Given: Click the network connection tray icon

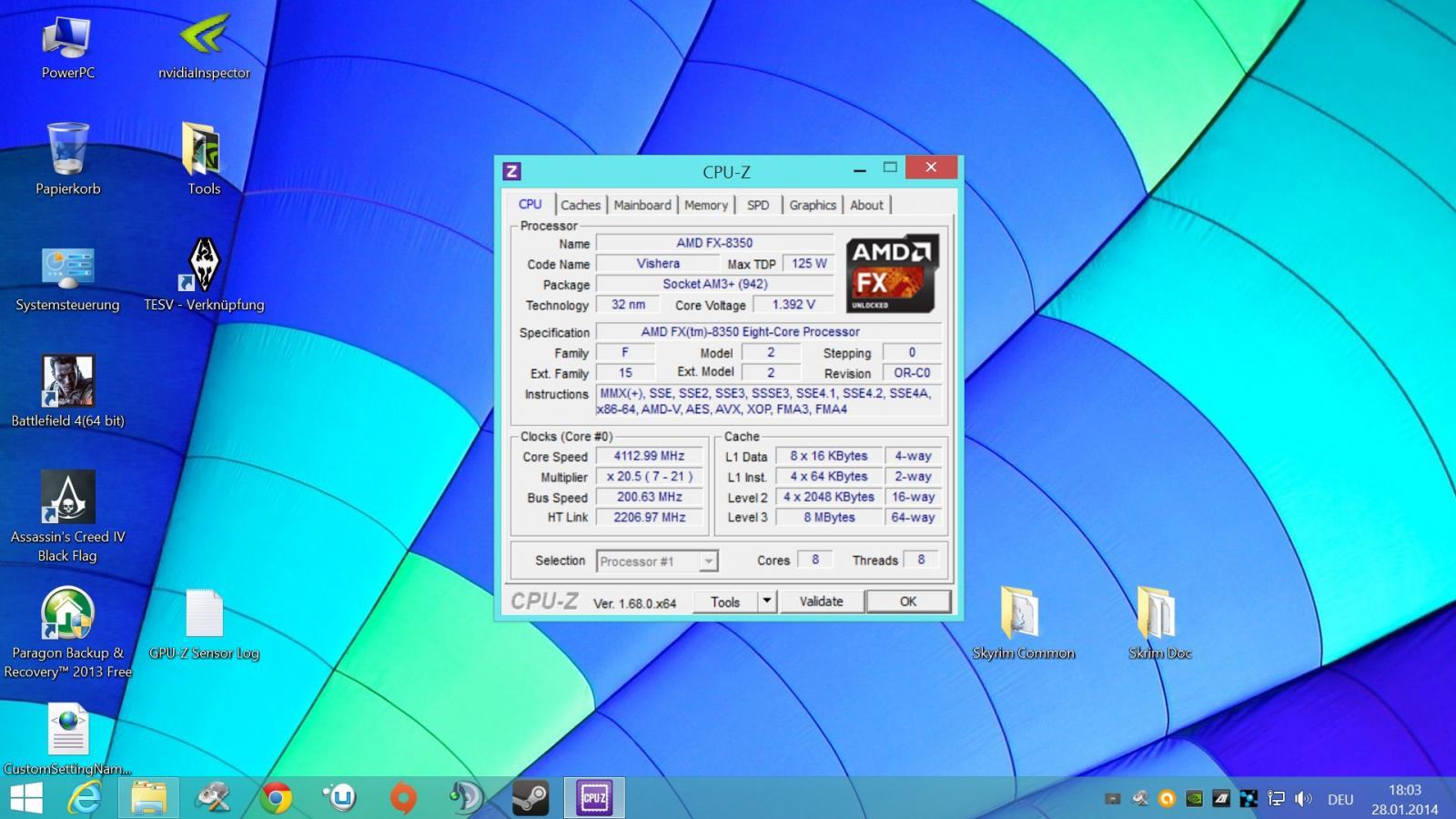Looking at the screenshot, I should [x=1276, y=799].
